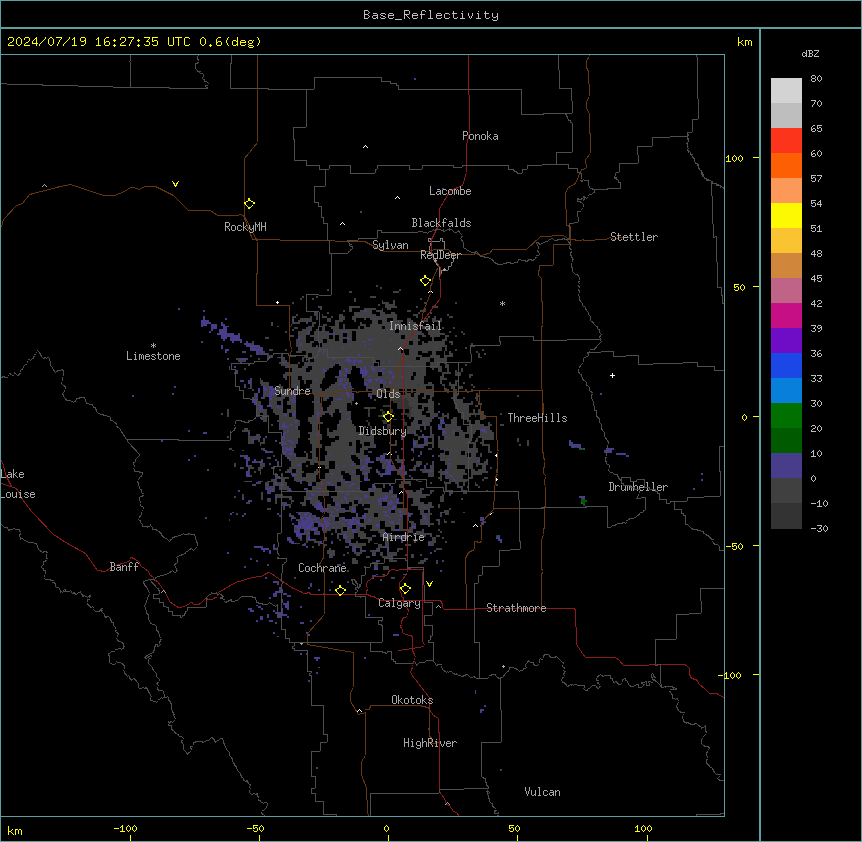Click the Olds label
The width and height of the screenshot is (862, 842).
click(x=388, y=394)
